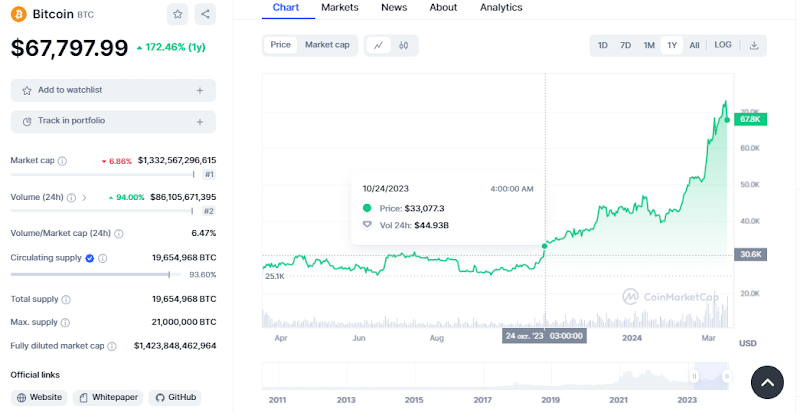The width and height of the screenshot is (800, 413).
Task: Download chart data using the download icon
Action: pyautogui.click(x=754, y=45)
